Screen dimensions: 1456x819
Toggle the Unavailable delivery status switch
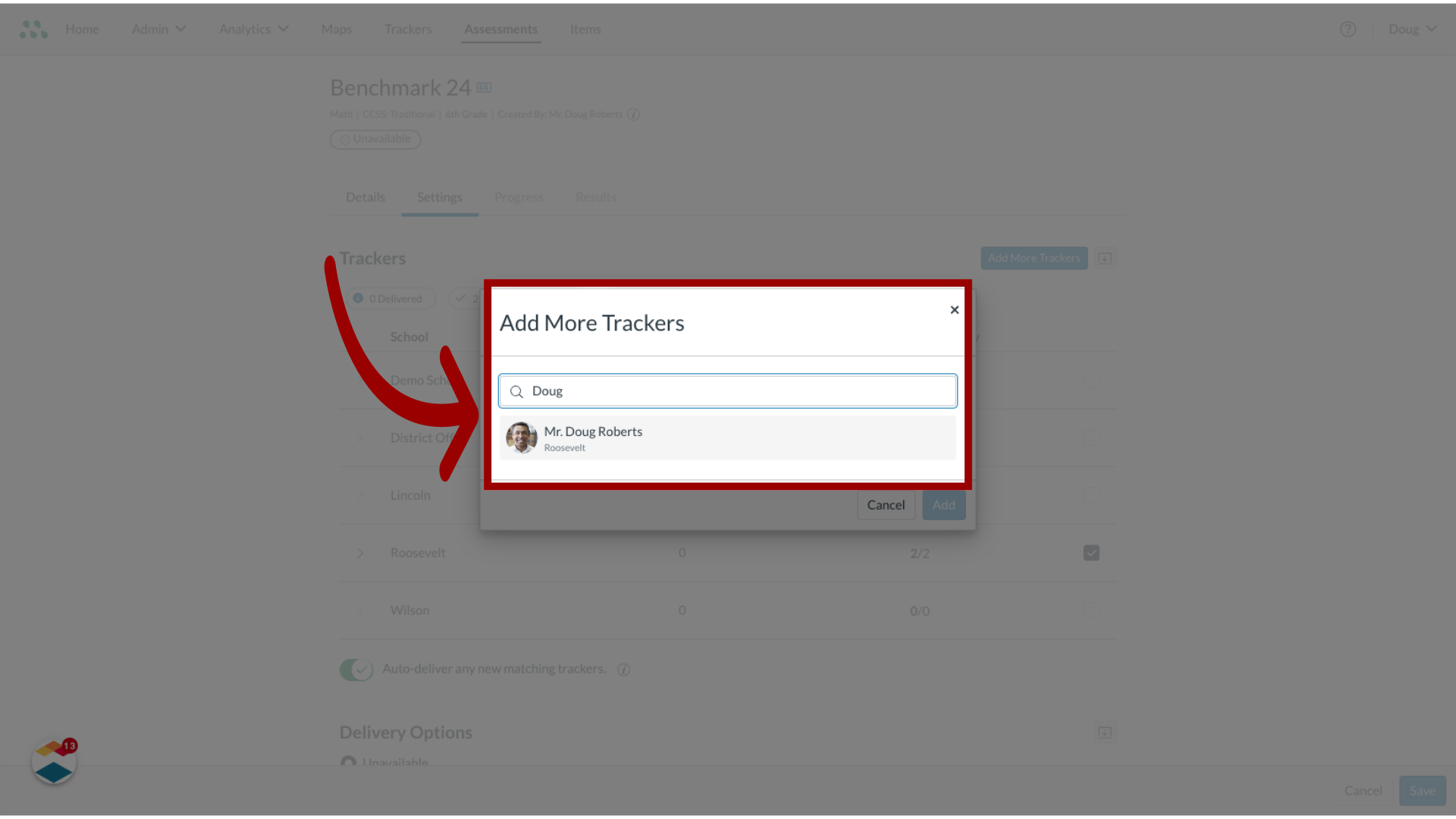click(x=347, y=763)
